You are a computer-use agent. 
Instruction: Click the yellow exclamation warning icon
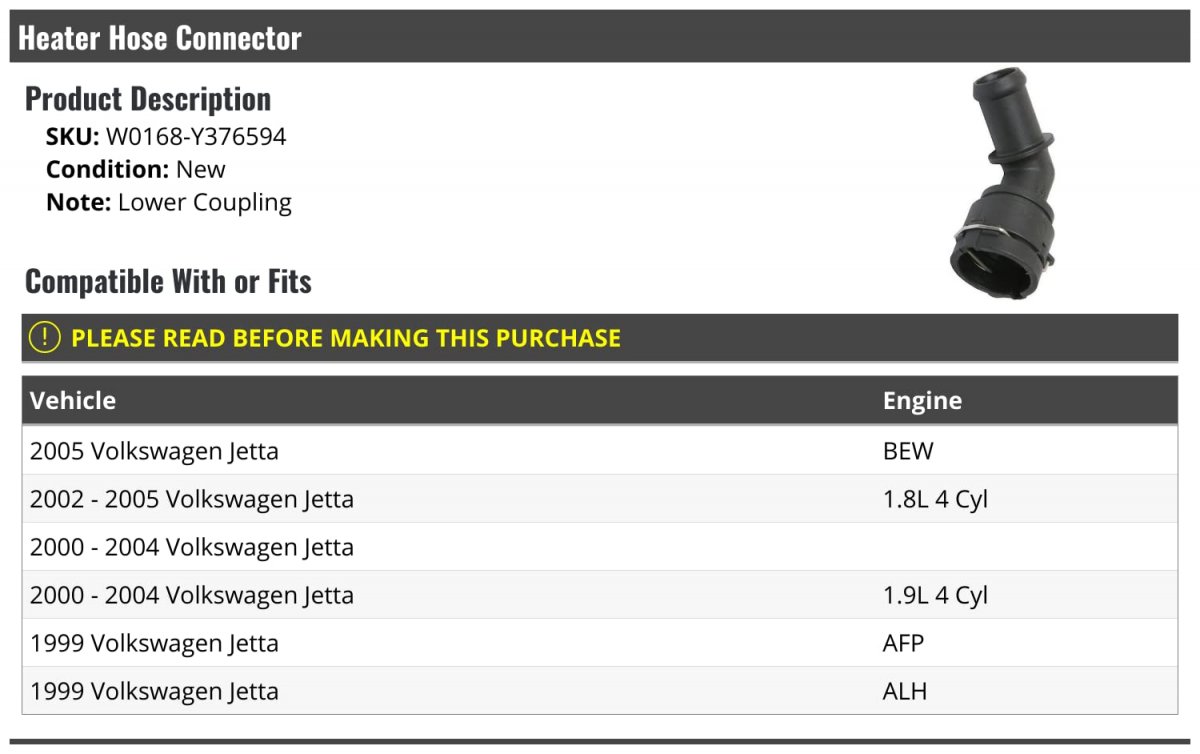45,338
